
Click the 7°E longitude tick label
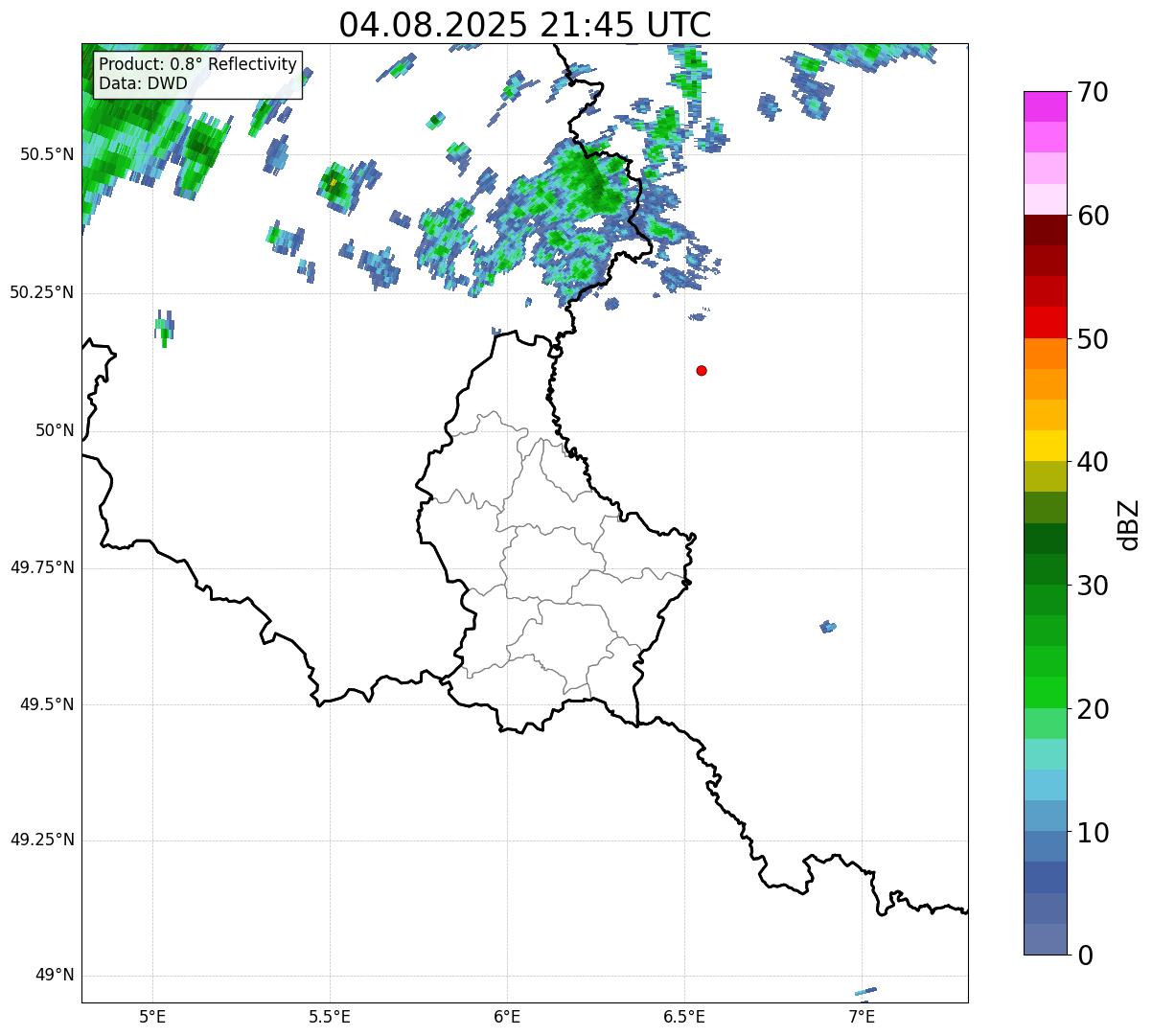click(862, 1017)
